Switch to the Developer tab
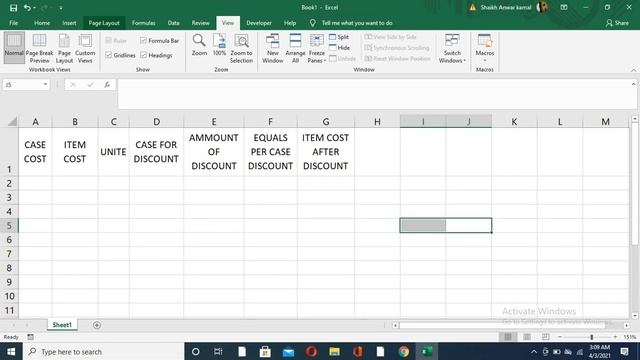The width and height of the screenshot is (640, 360). [x=259, y=23]
